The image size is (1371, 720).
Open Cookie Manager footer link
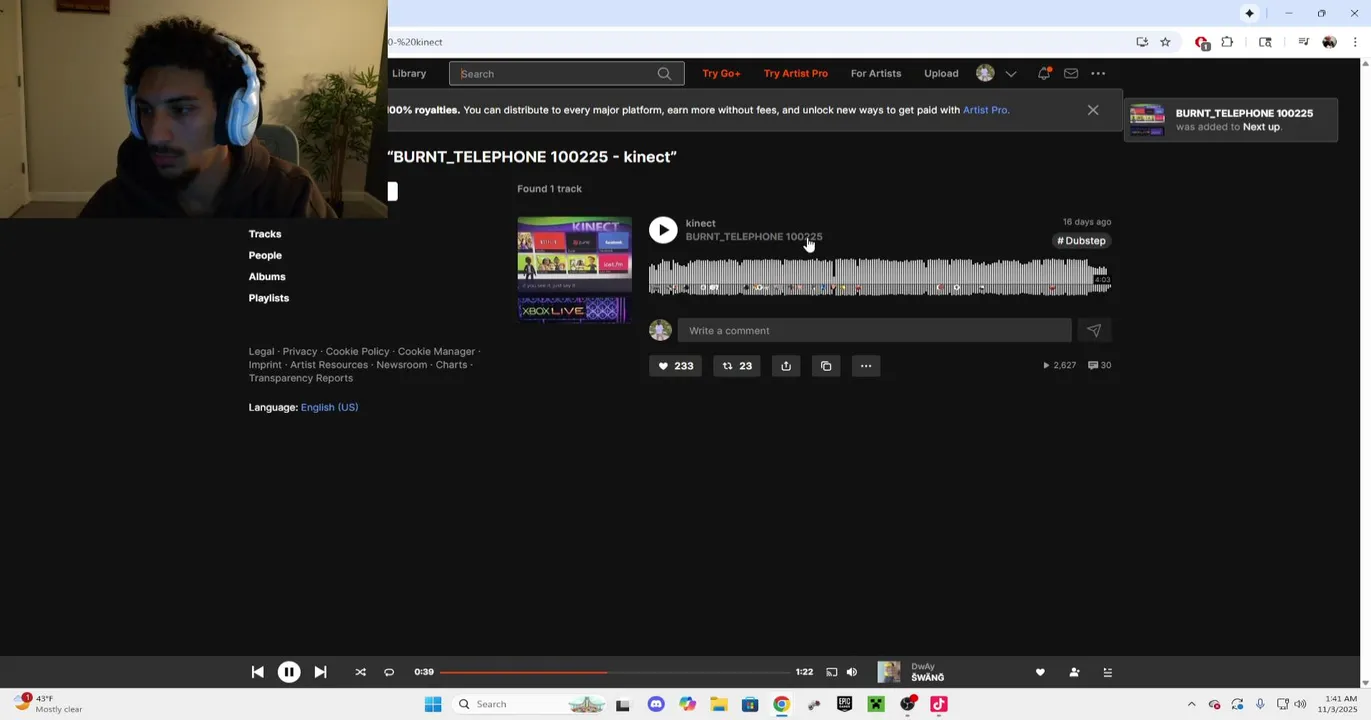436,352
